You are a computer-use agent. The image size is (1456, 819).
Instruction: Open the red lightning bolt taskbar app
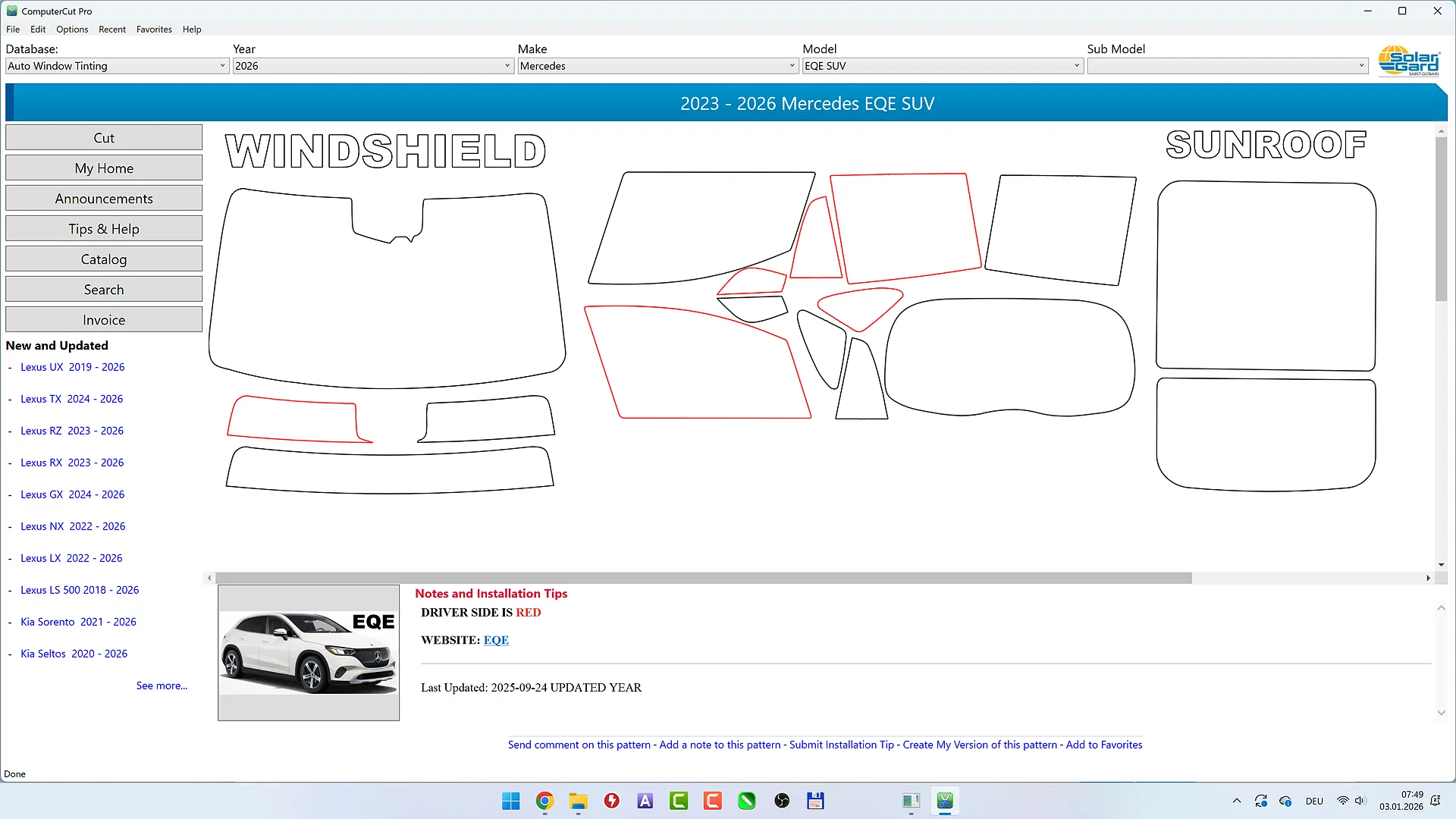(612, 801)
